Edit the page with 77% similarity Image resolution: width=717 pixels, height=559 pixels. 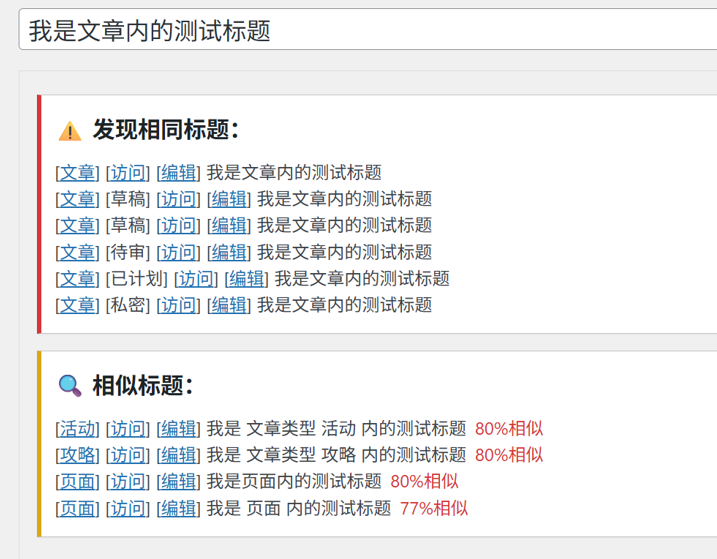coord(178,508)
